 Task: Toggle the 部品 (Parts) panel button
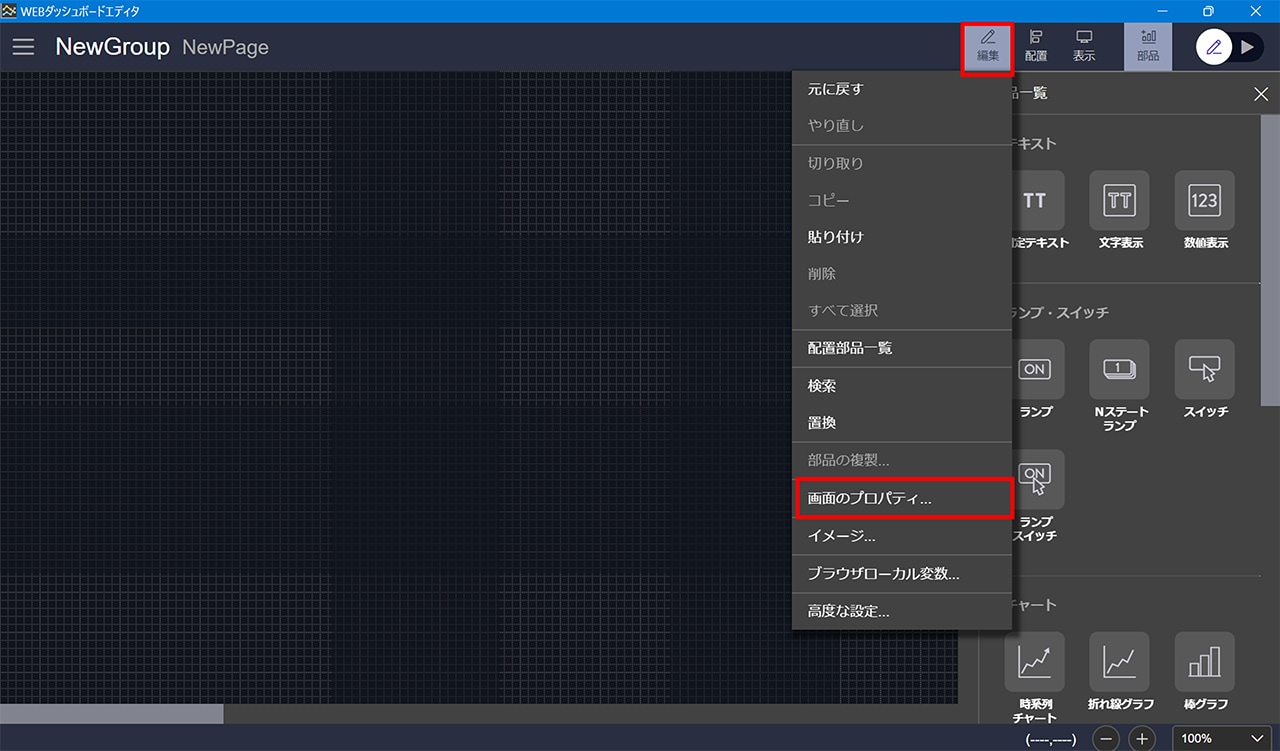click(x=1148, y=46)
